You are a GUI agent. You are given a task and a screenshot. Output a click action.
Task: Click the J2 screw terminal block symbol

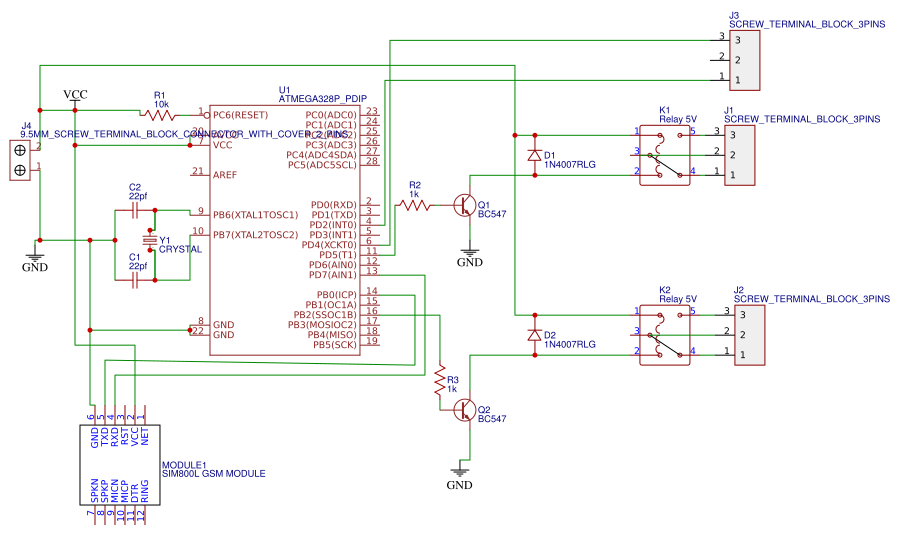tap(750, 335)
